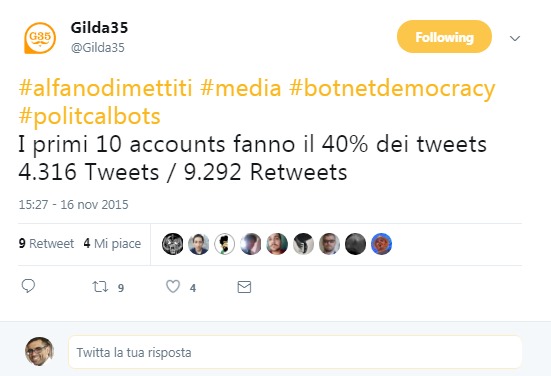Open the #media hashtag link

coord(241,88)
